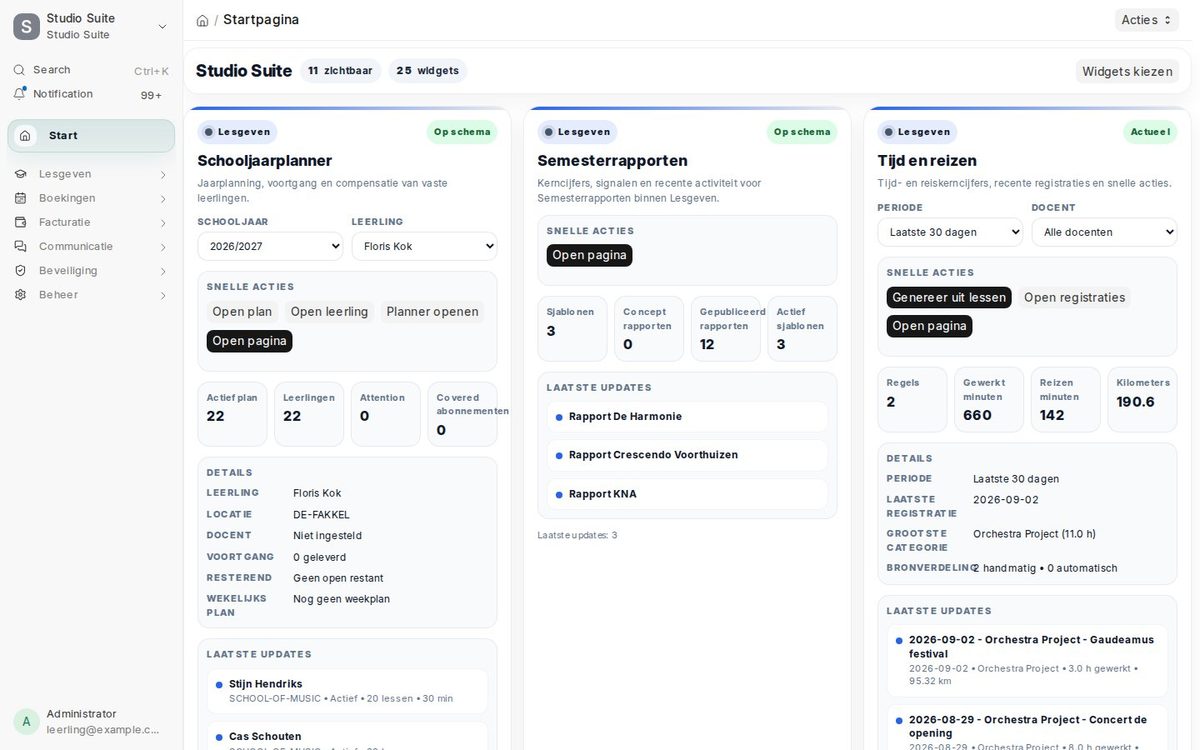The height and width of the screenshot is (750, 1200).
Task: Open the home breadcrumb icon
Action: pos(202,20)
